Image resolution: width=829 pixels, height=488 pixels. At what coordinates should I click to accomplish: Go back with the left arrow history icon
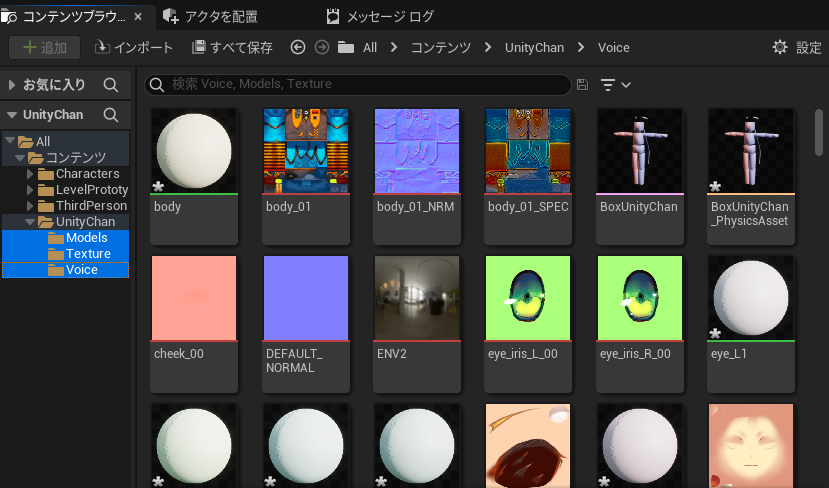point(298,48)
